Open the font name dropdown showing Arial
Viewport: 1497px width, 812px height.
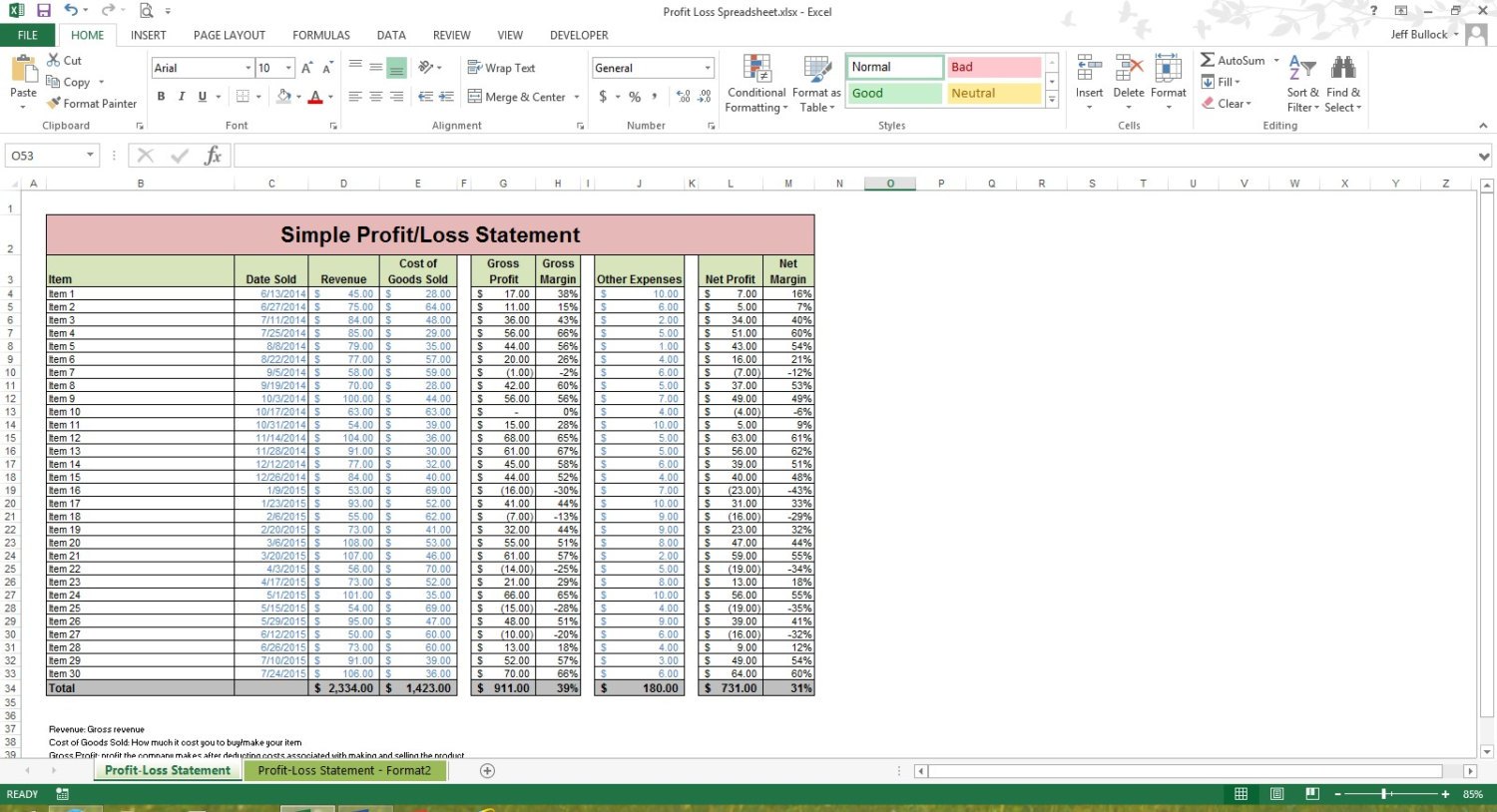coord(248,68)
